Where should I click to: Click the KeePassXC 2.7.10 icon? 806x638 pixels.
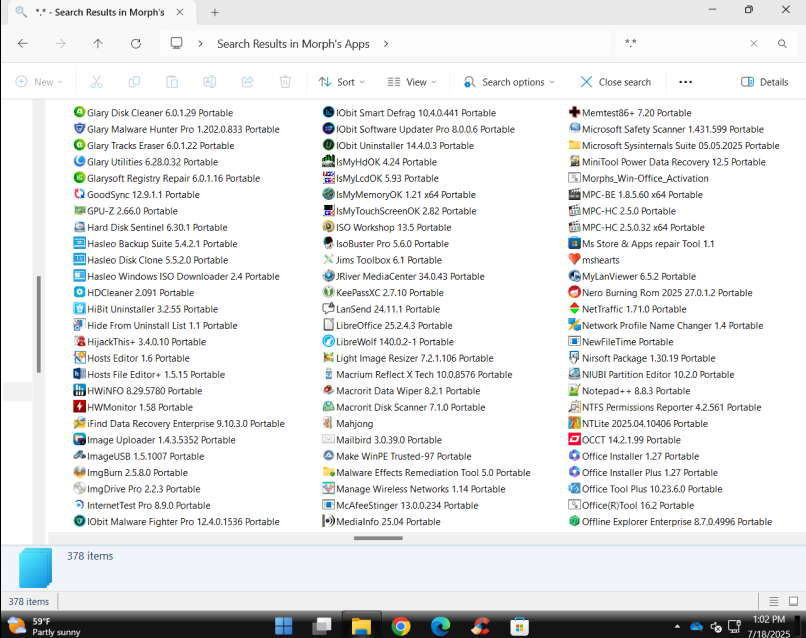click(328, 292)
